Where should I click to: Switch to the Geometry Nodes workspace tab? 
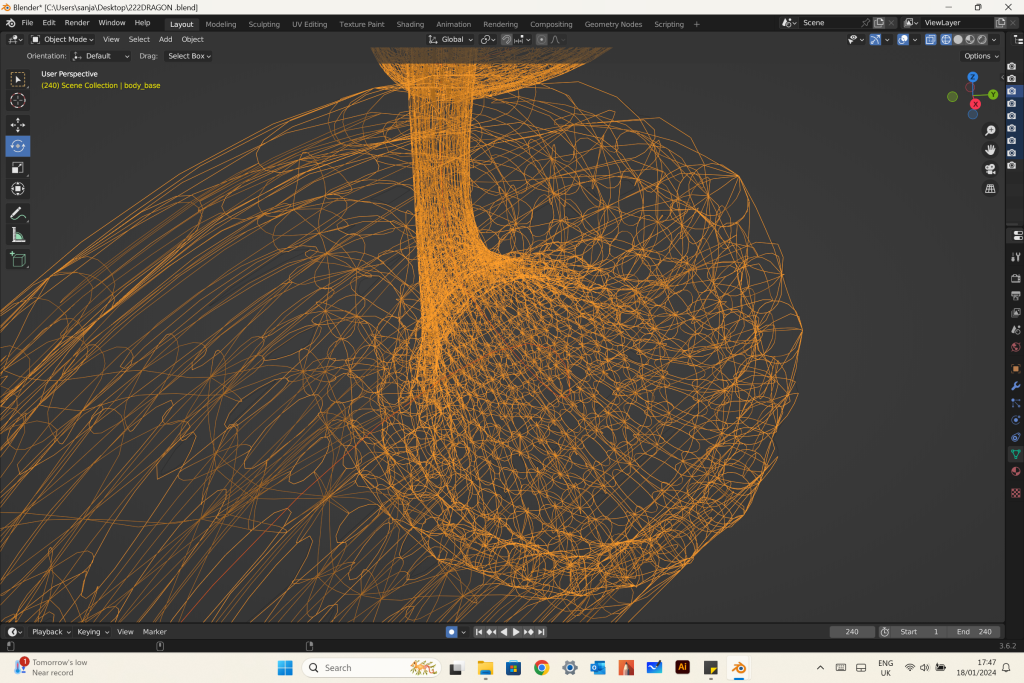click(613, 24)
